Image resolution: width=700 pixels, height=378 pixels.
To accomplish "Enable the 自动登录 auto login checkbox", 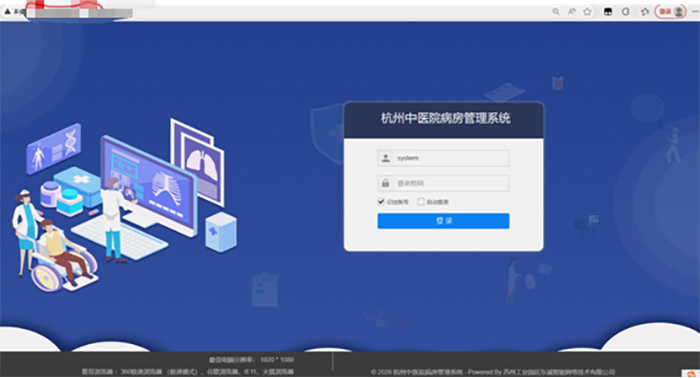I will 421,202.
